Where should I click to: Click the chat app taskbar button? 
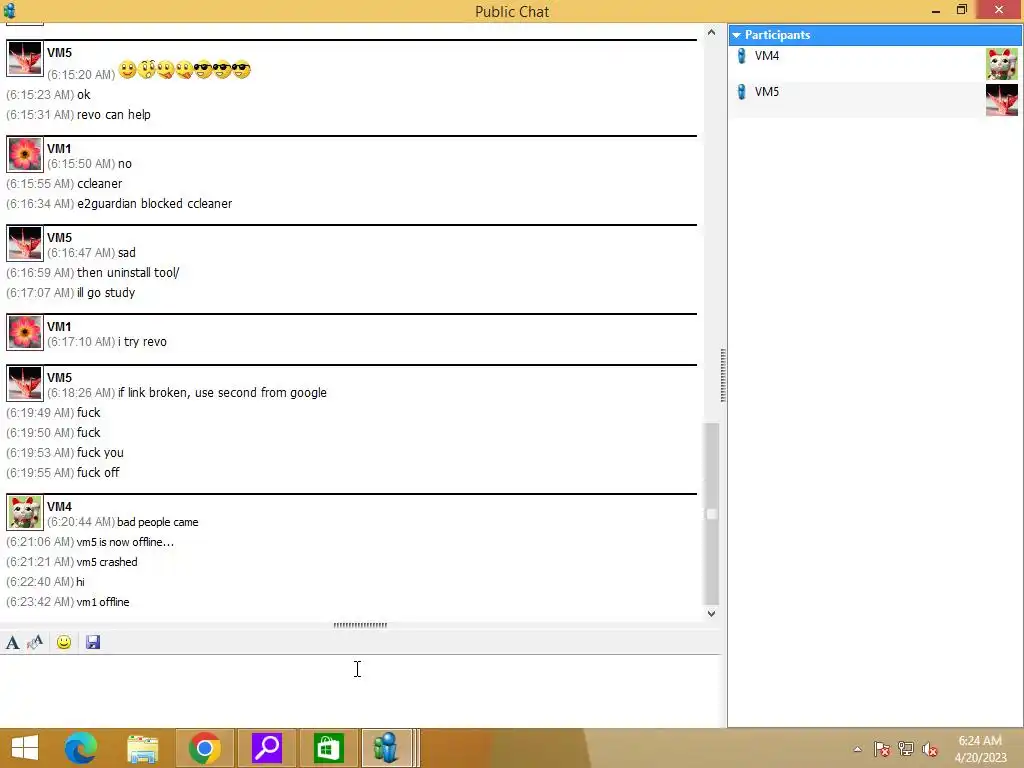[x=387, y=748]
